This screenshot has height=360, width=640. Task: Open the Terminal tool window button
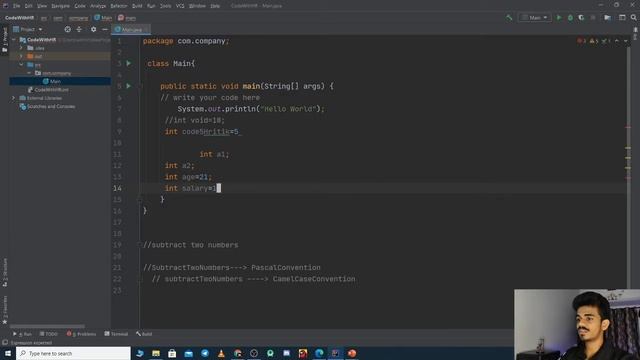116,334
